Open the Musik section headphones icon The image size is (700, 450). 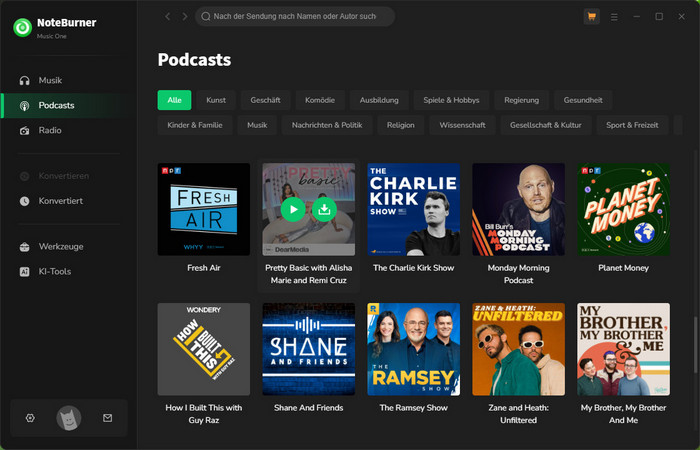pyautogui.click(x=25, y=80)
